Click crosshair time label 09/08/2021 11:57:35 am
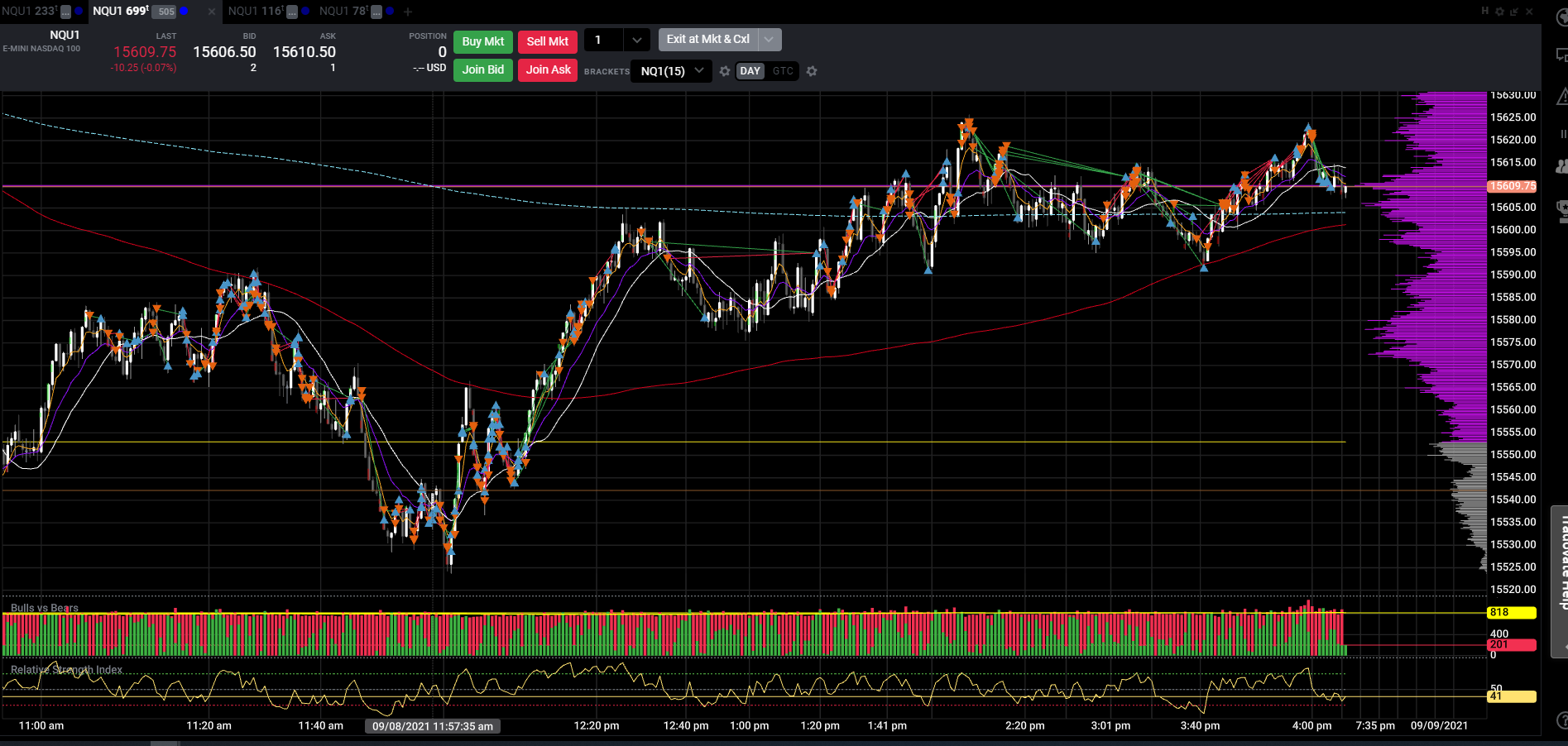 point(433,726)
